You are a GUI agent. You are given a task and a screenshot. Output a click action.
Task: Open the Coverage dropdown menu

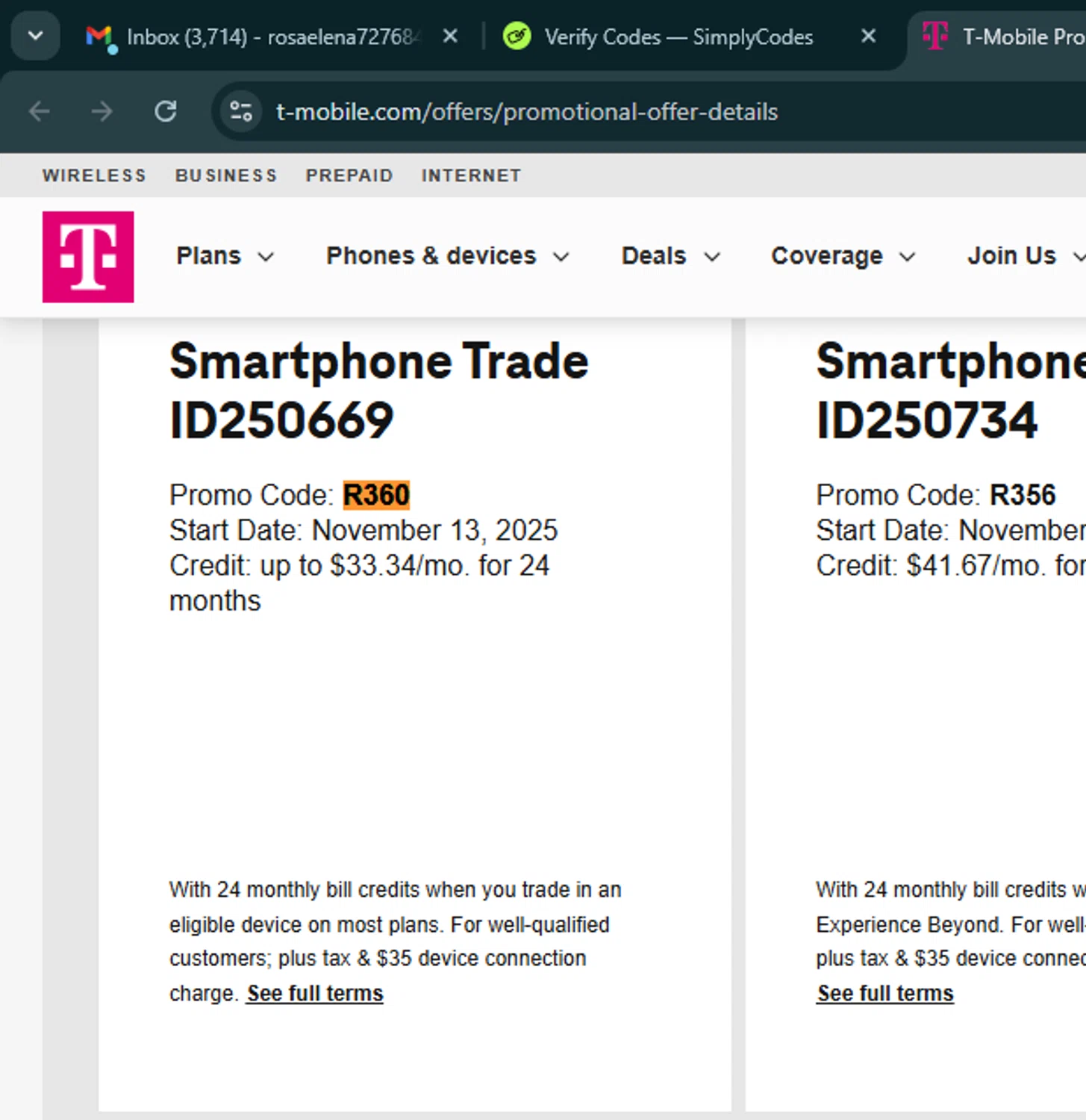(x=843, y=256)
